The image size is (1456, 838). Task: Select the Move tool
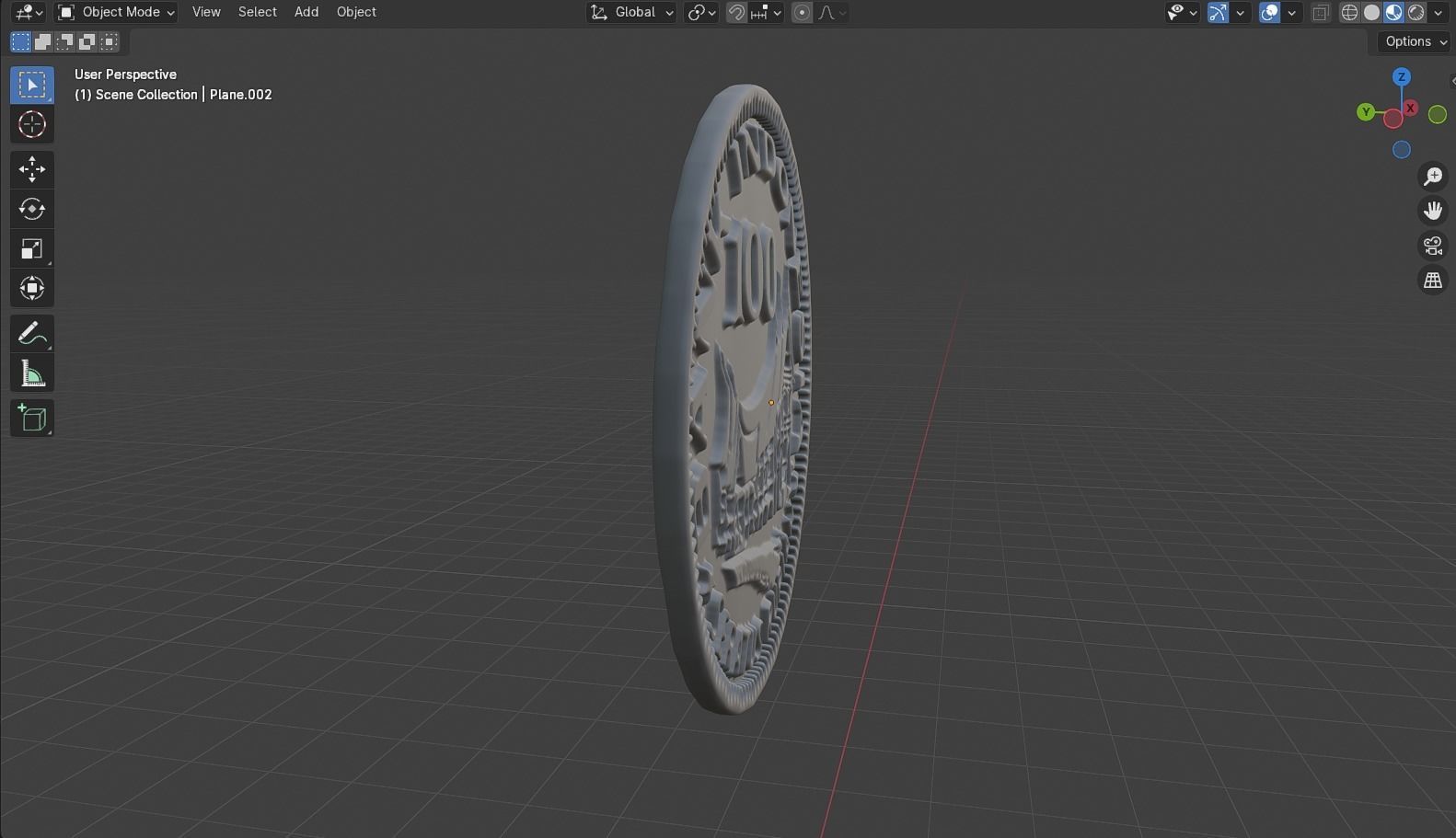32,169
